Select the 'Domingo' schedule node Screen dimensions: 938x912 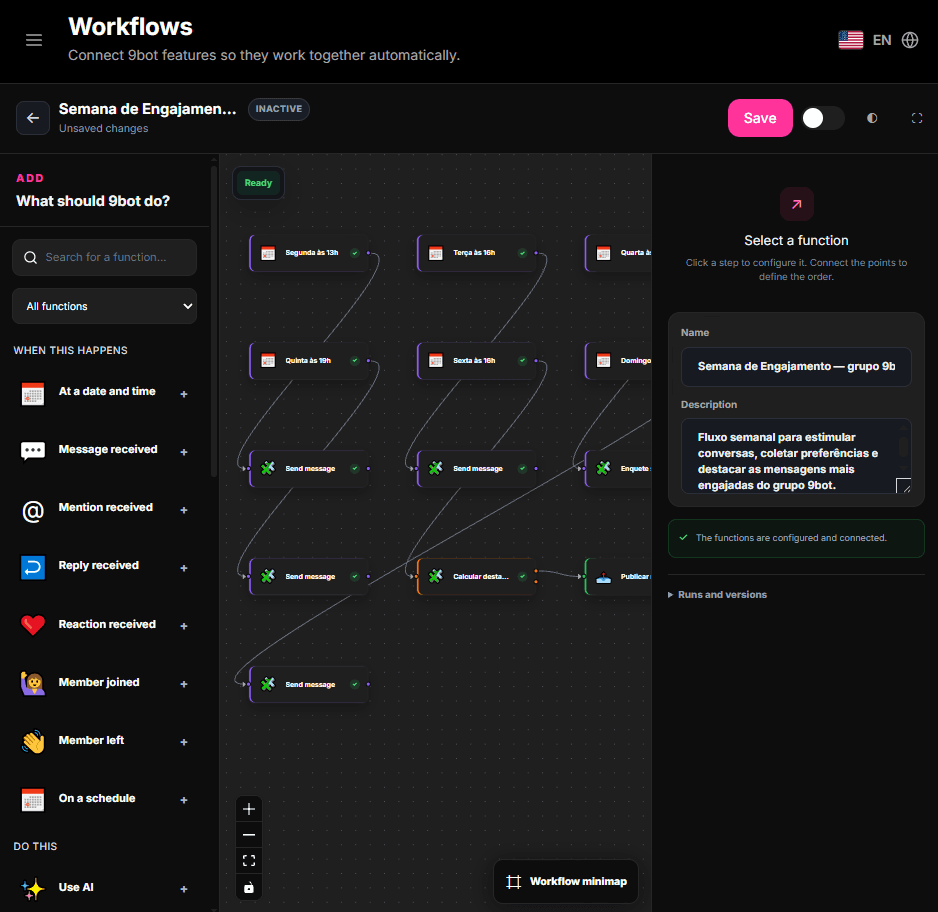click(x=619, y=361)
